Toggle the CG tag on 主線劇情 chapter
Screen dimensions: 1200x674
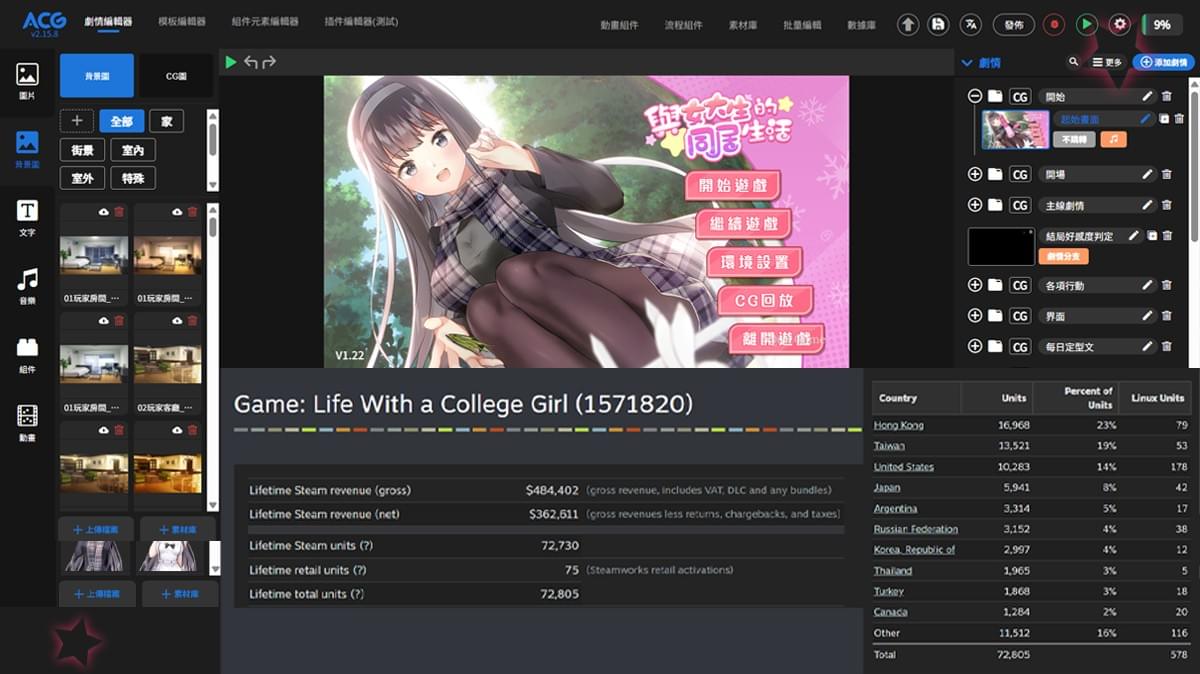coord(1019,205)
